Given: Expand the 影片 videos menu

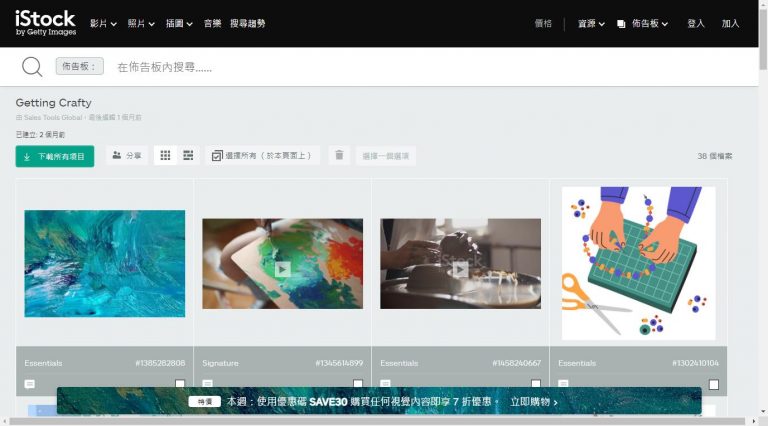Looking at the screenshot, I should point(103,24).
